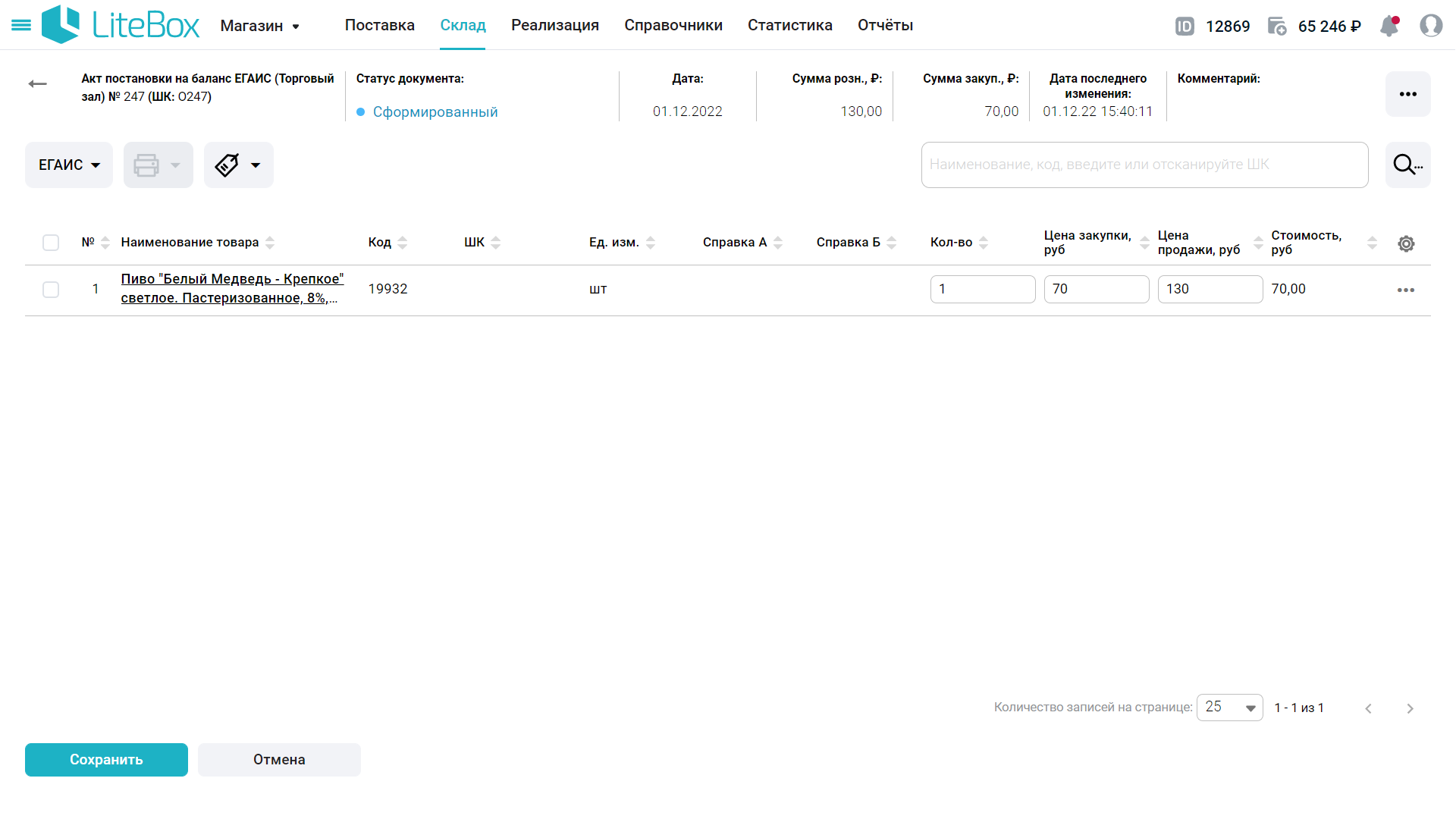Click the last change time 01.12.22 15:40:11
The width and height of the screenshot is (1456, 819).
point(1097,111)
